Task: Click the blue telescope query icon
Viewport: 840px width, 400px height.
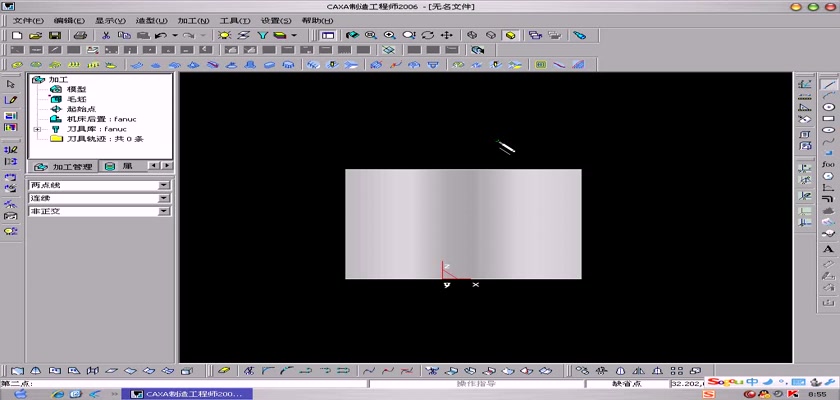Action: pos(580,35)
